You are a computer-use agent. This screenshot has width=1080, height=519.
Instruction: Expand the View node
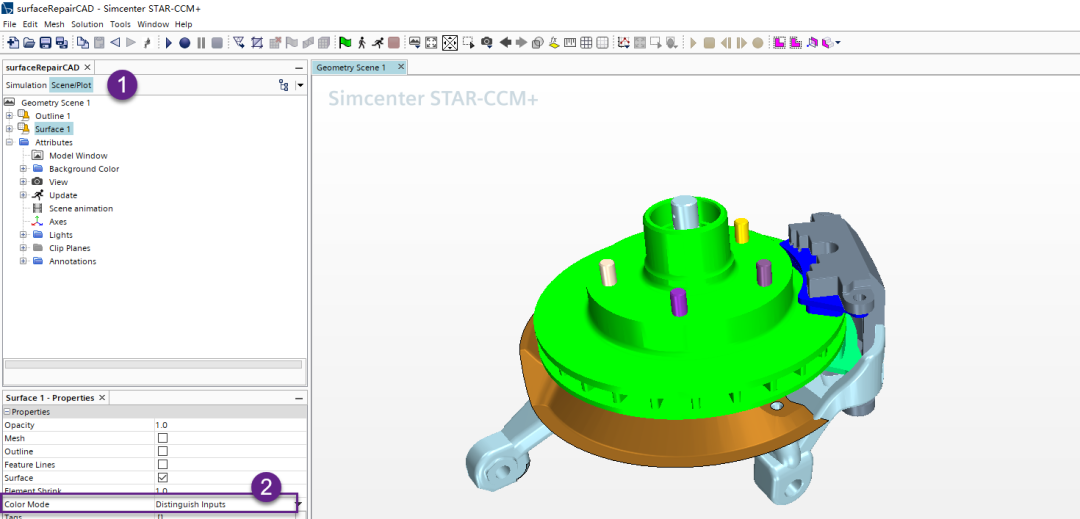click(x=23, y=182)
